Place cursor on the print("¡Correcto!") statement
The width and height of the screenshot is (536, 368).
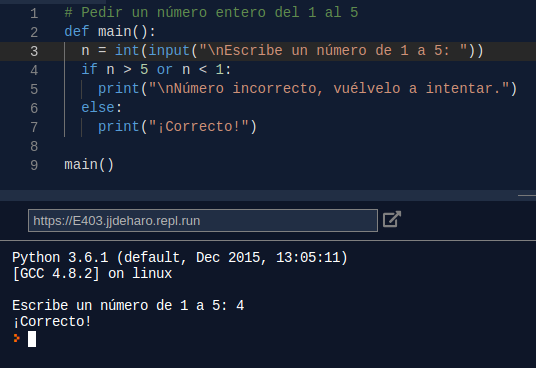(x=177, y=127)
